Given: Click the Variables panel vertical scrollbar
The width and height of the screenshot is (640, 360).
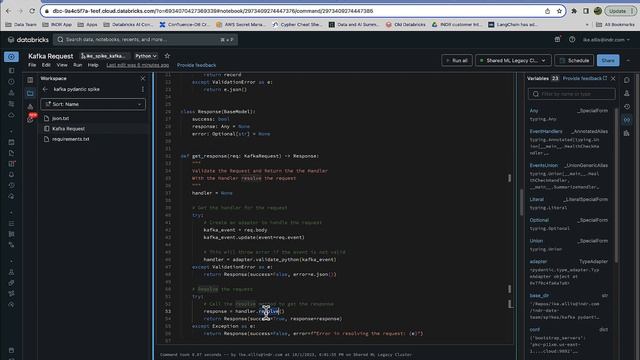Looking at the screenshot, I should click(616, 186).
